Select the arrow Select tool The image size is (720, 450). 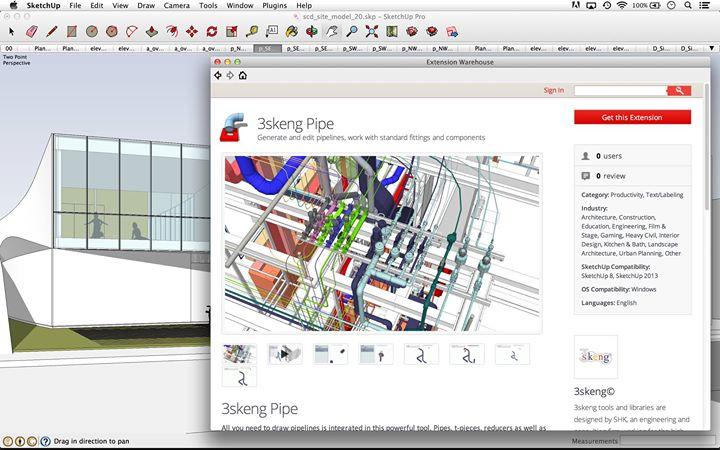[11, 32]
